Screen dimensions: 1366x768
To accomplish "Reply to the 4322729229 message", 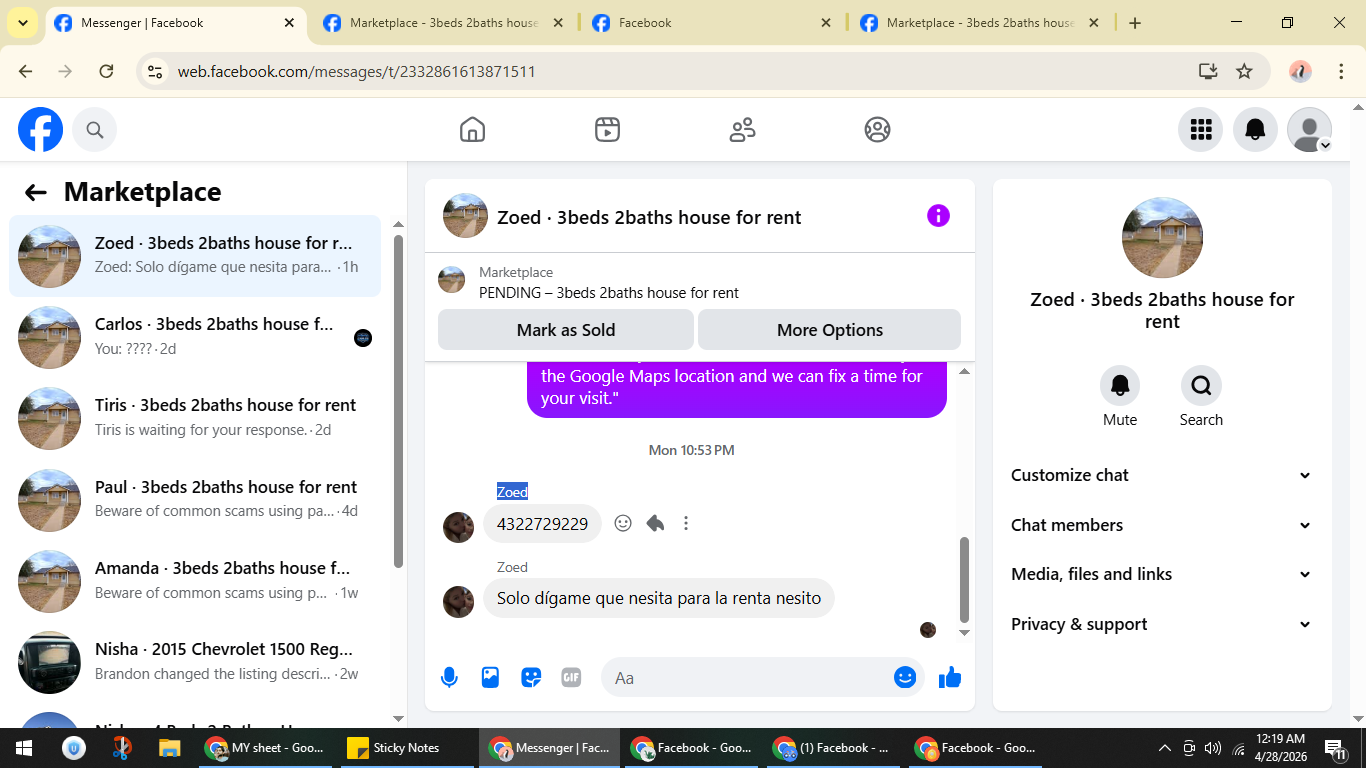I will click(655, 523).
